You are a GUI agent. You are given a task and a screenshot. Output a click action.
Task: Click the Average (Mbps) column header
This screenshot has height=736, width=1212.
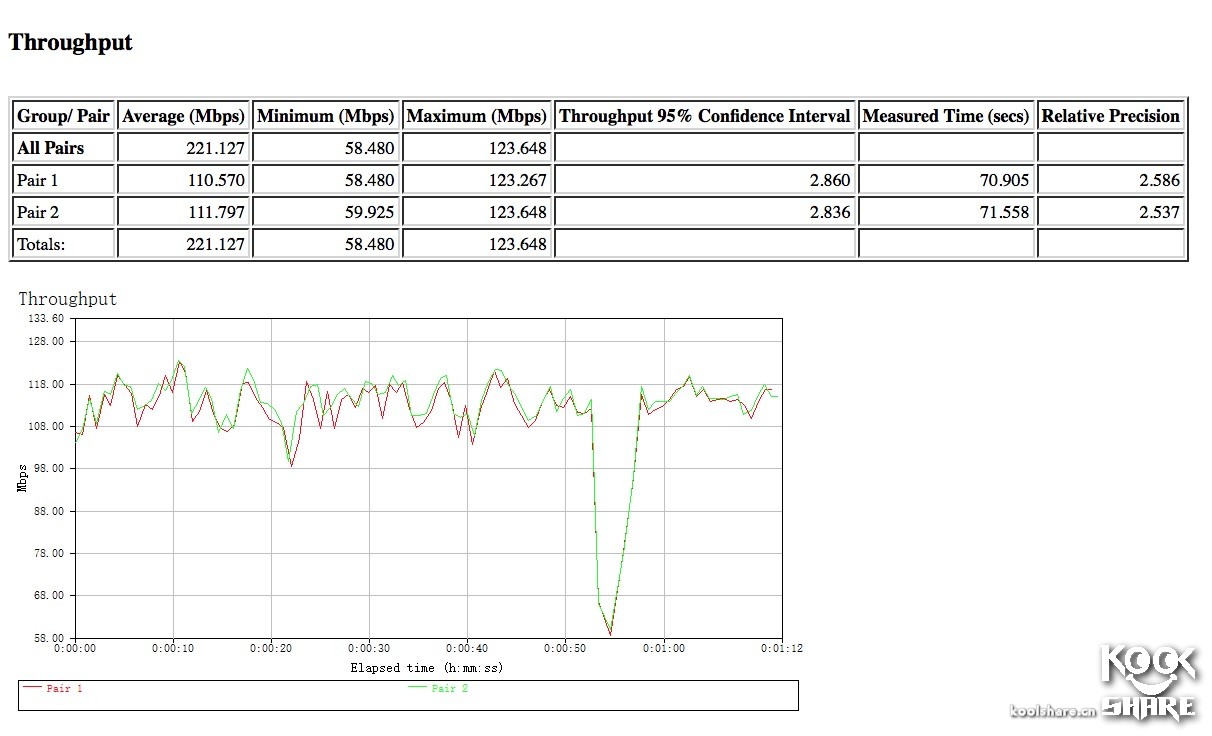point(183,116)
